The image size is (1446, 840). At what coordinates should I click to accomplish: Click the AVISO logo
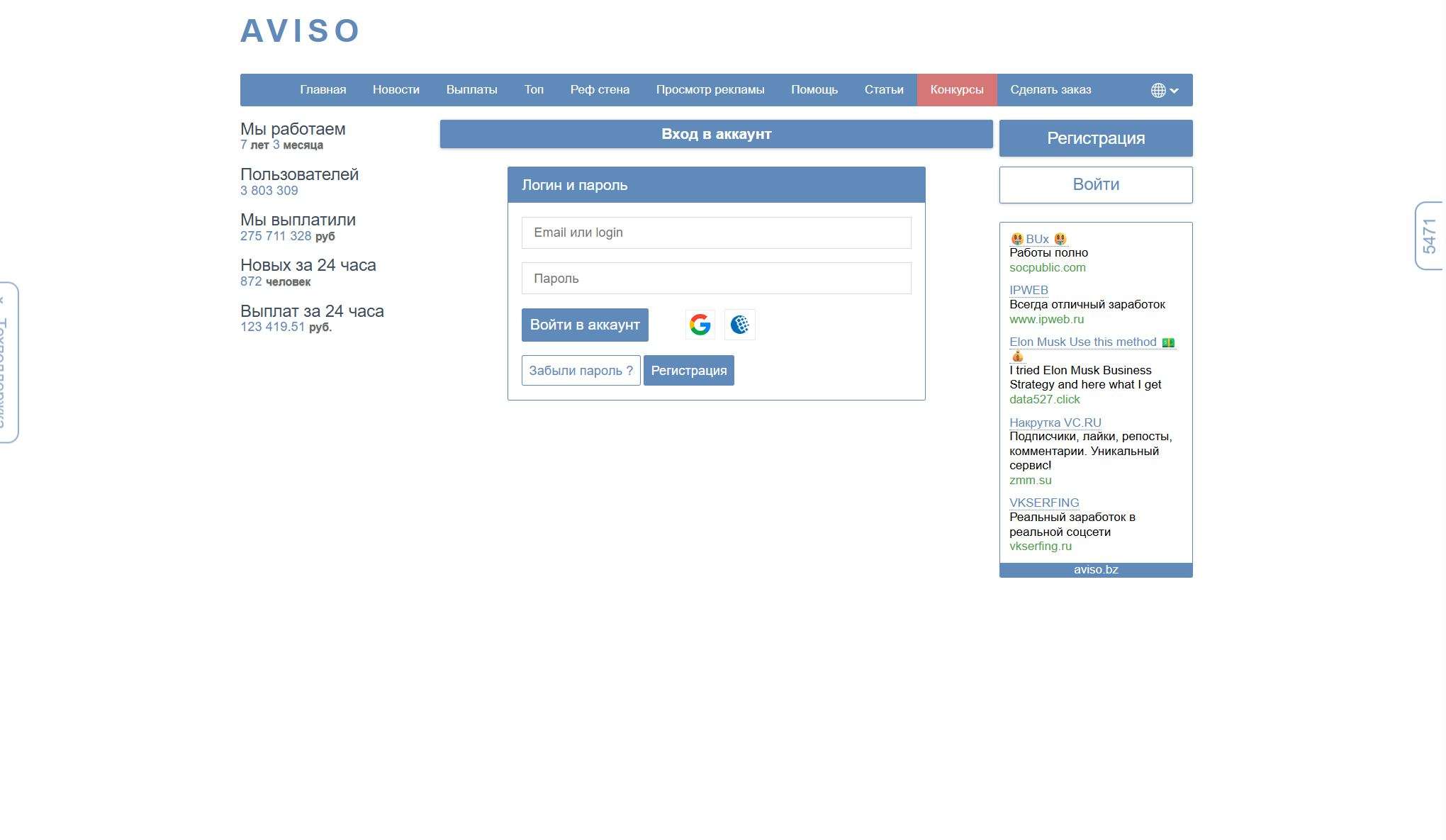301,31
